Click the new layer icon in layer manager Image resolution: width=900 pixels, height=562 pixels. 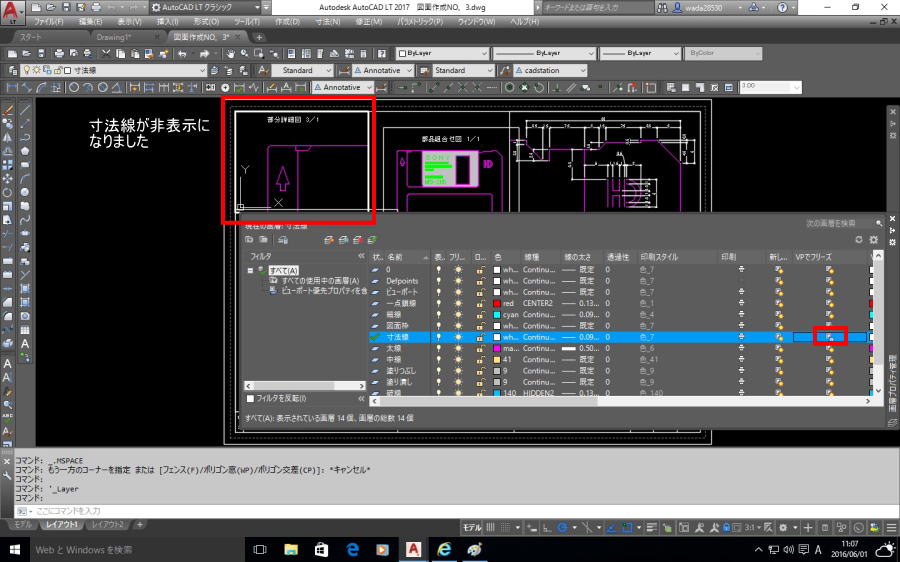click(328, 239)
